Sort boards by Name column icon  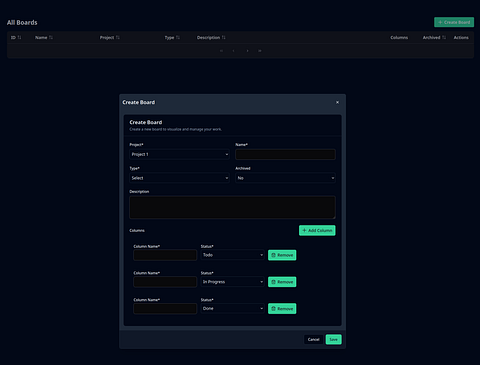[x=51, y=37]
